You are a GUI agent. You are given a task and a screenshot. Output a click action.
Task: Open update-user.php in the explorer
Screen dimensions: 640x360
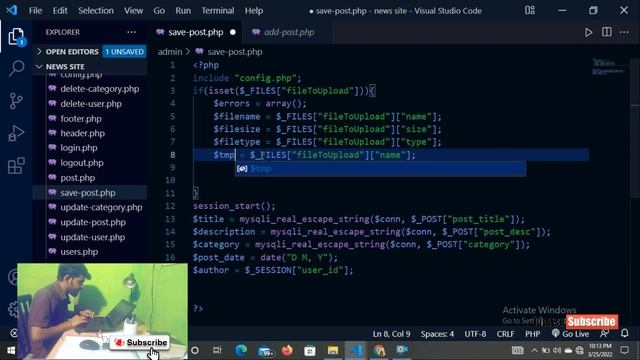[93, 237]
